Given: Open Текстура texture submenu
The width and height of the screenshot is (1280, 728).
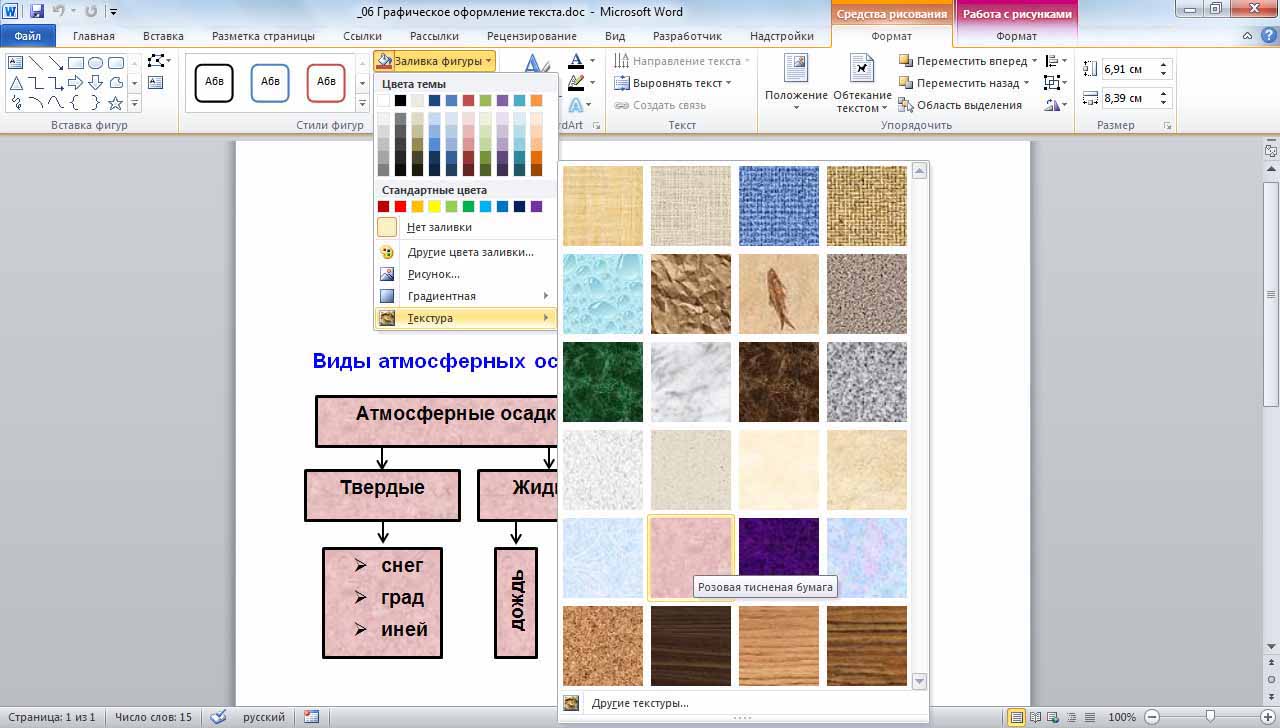Looking at the screenshot, I should [x=464, y=318].
